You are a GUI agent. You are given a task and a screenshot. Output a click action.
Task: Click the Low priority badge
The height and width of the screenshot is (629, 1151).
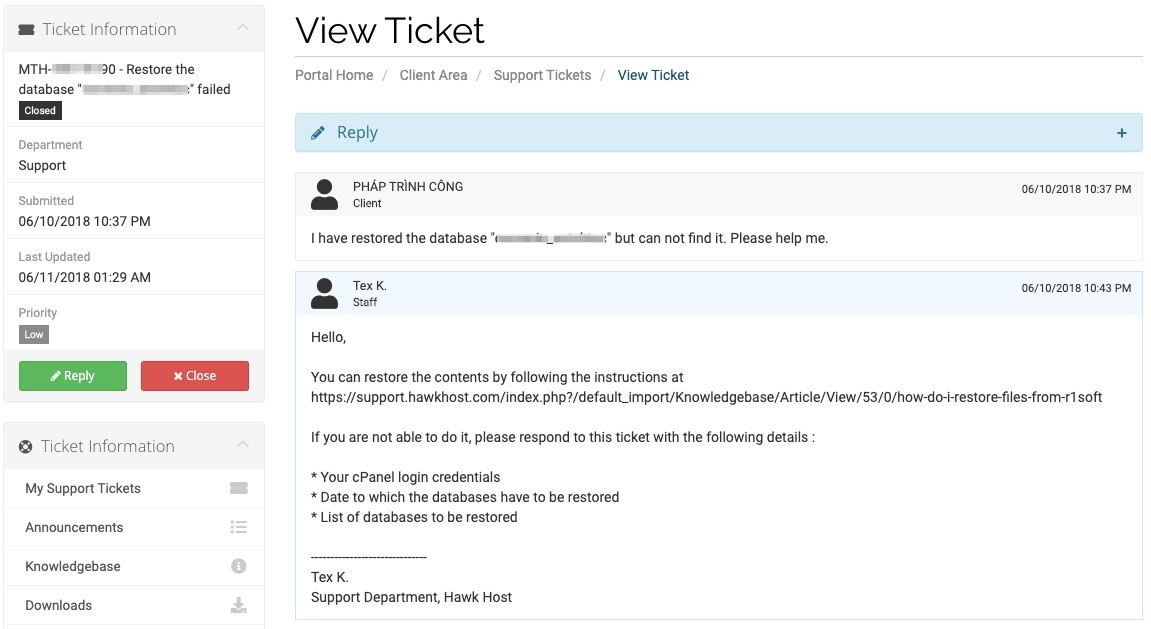tap(34, 335)
